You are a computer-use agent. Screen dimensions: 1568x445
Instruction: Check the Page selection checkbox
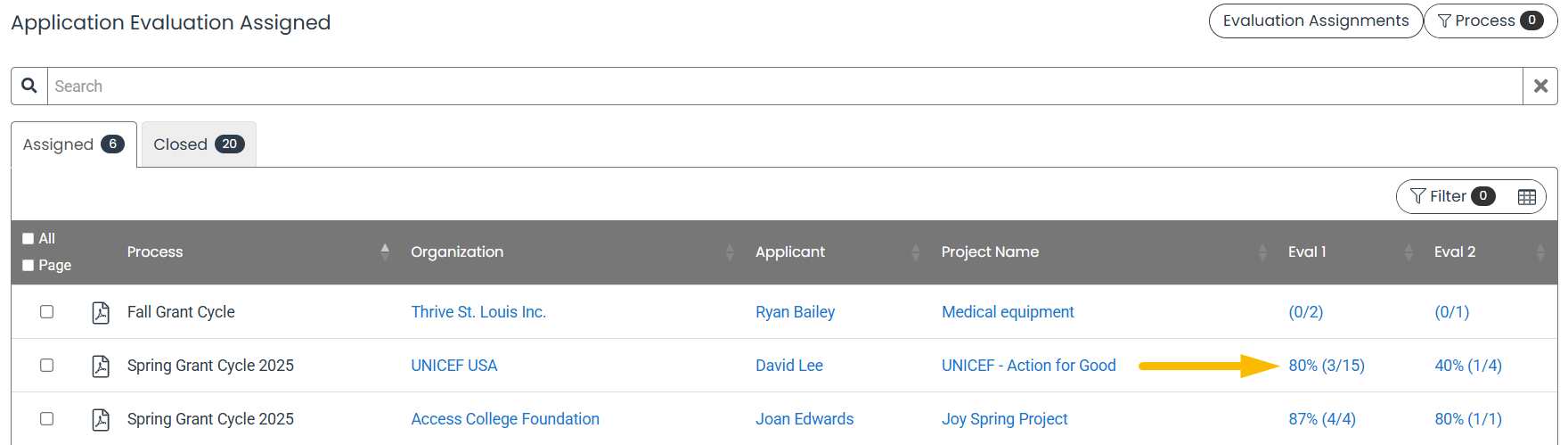29,266
